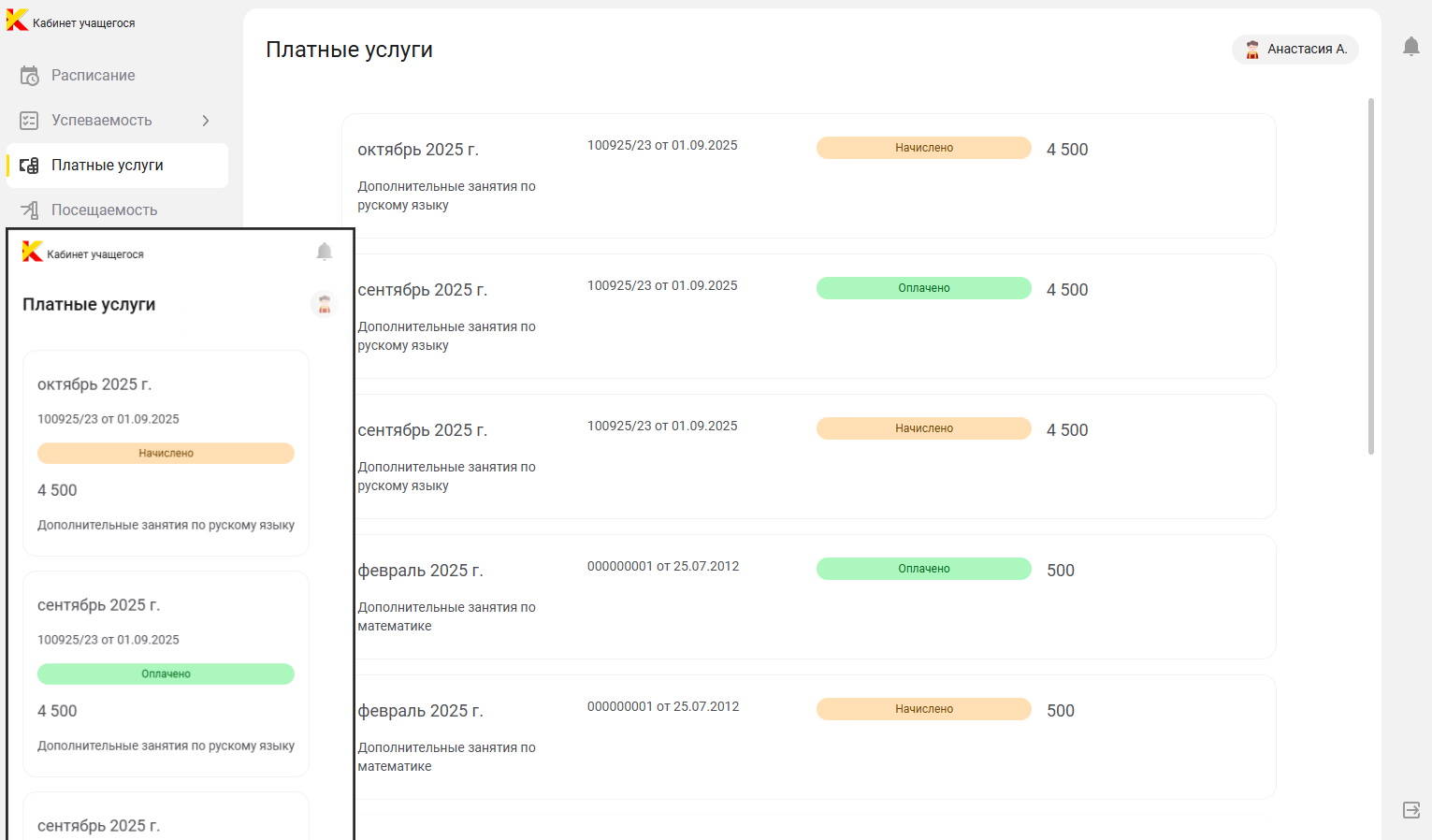Click the Платные услуги sidebar icon
Viewport: 1432px width, 840px height.
tap(29, 166)
